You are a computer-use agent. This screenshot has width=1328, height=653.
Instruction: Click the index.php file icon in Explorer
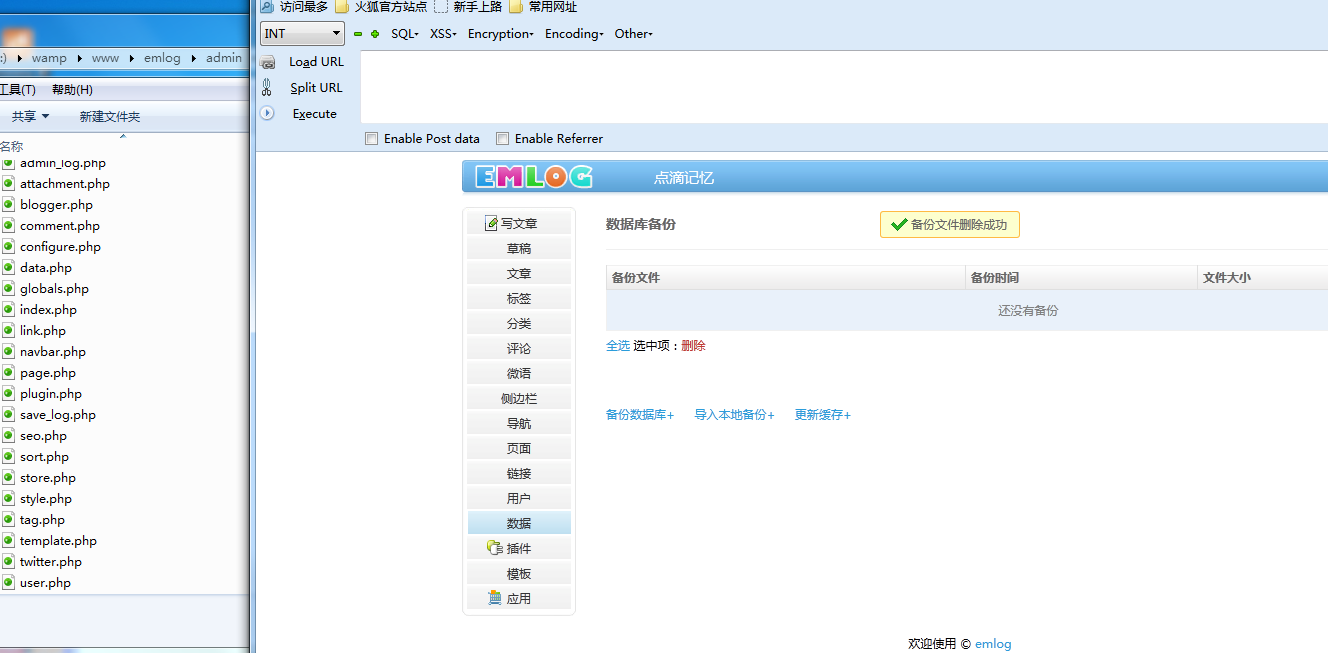(8, 310)
